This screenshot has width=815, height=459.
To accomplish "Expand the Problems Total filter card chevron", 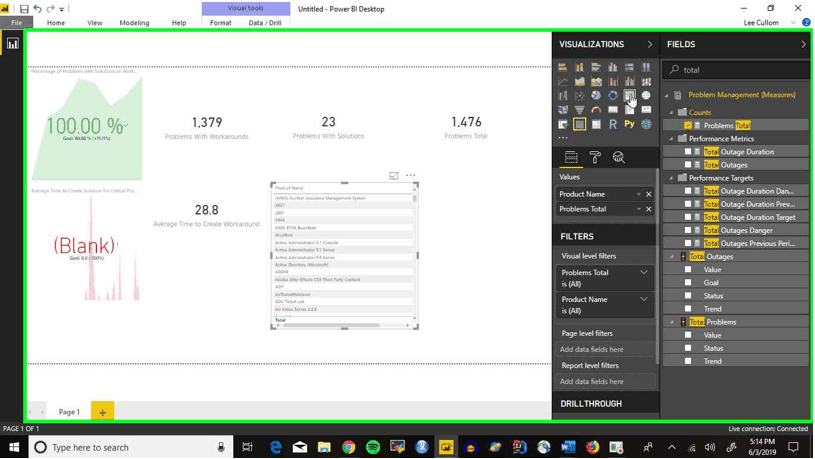I will [644, 272].
